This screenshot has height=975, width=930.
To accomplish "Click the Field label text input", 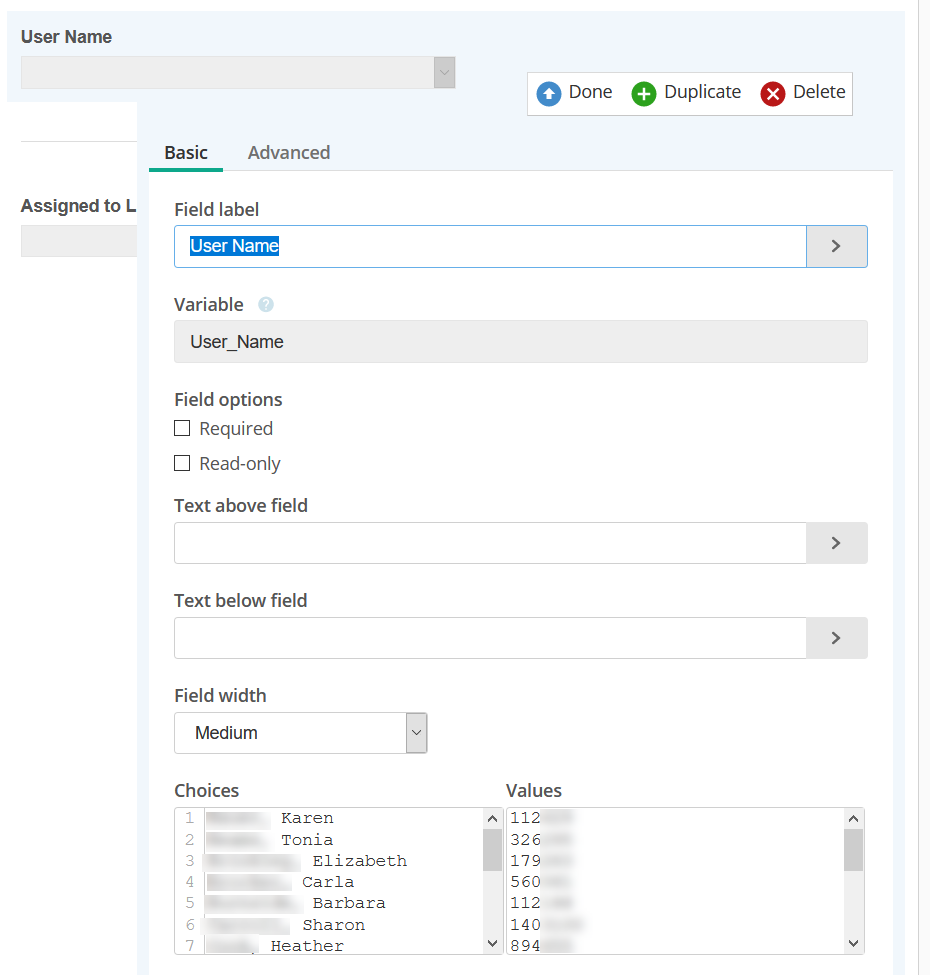I will [x=490, y=246].
